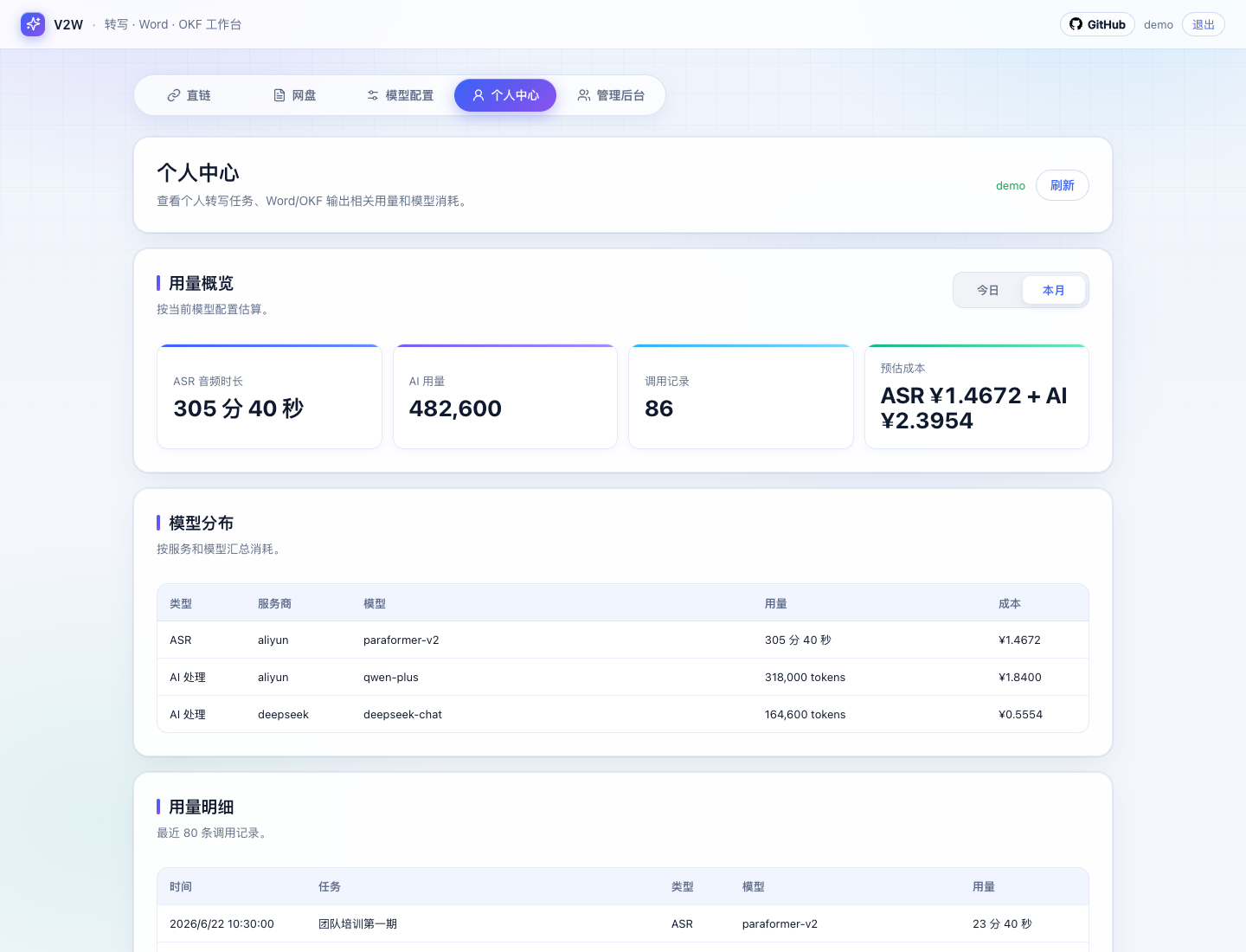Click the 模型分布 section heading
Image resolution: width=1246 pixels, height=952 pixels.
coord(201,523)
